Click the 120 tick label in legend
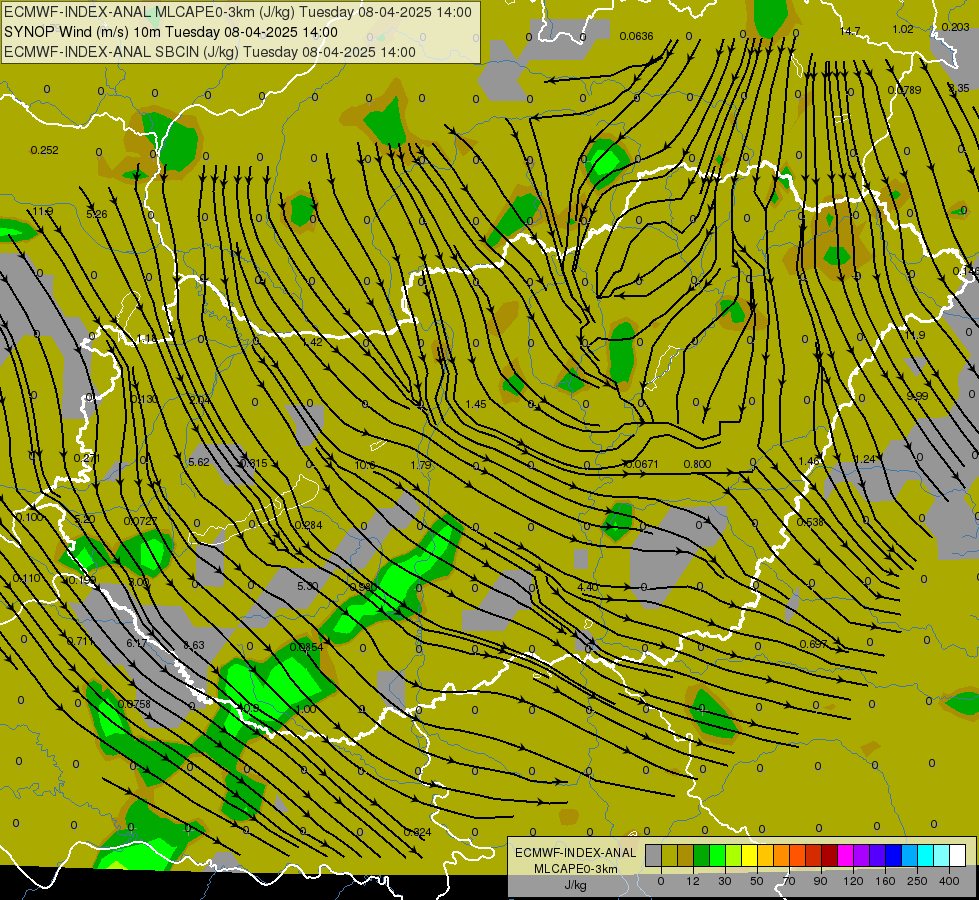Image resolution: width=979 pixels, height=900 pixels. [853, 881]
